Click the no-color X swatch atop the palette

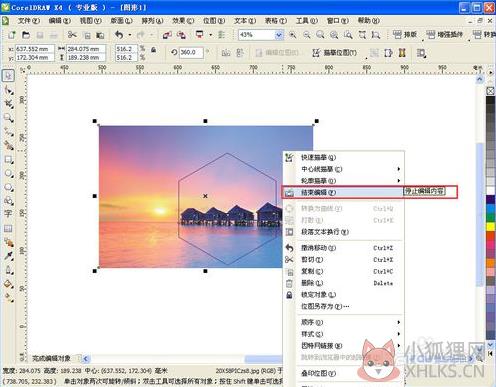(x=490, y=91)
